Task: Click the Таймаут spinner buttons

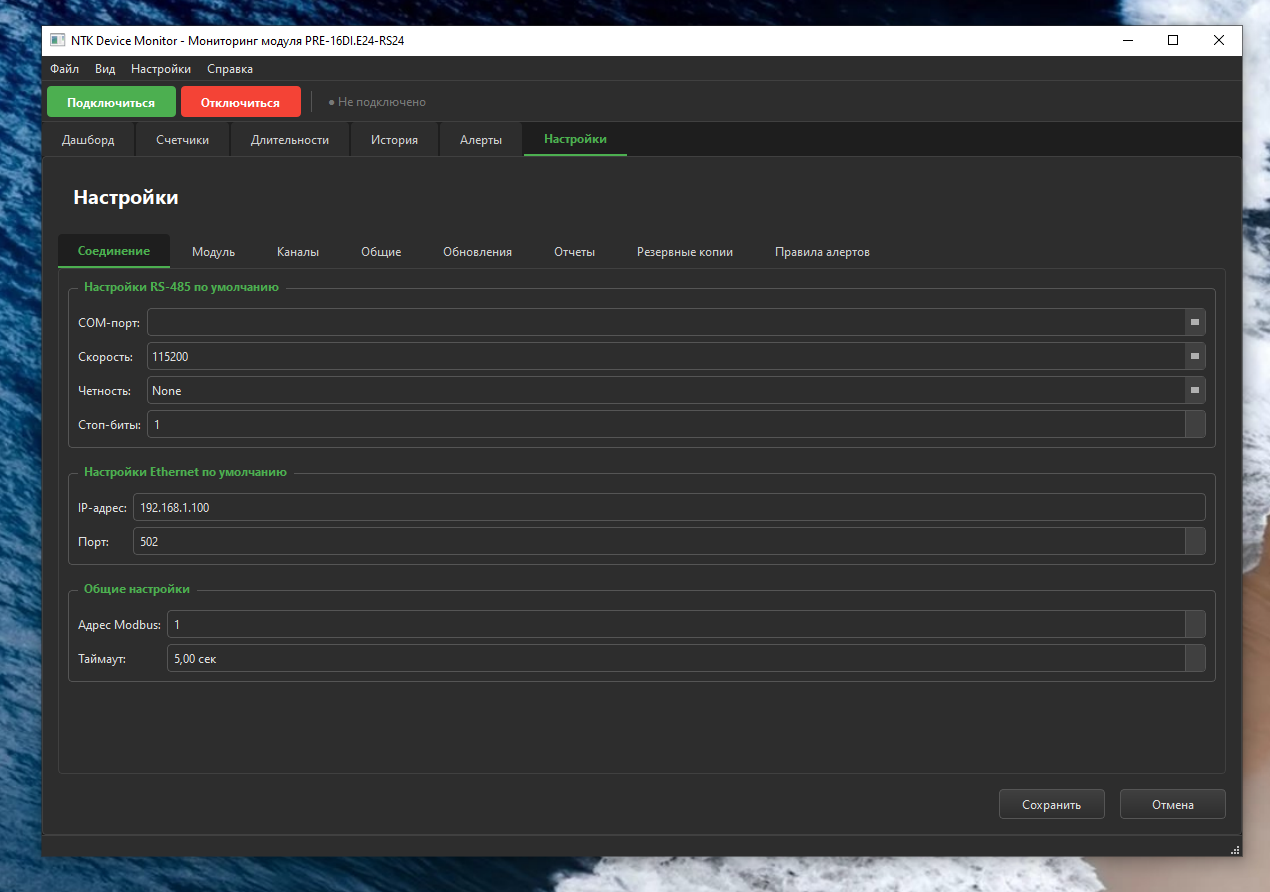Action: 1194,658
